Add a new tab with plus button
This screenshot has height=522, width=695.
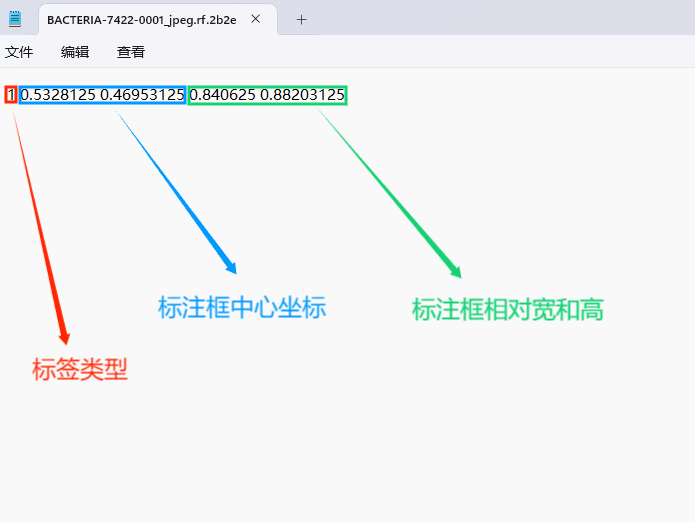pos(301,19)
